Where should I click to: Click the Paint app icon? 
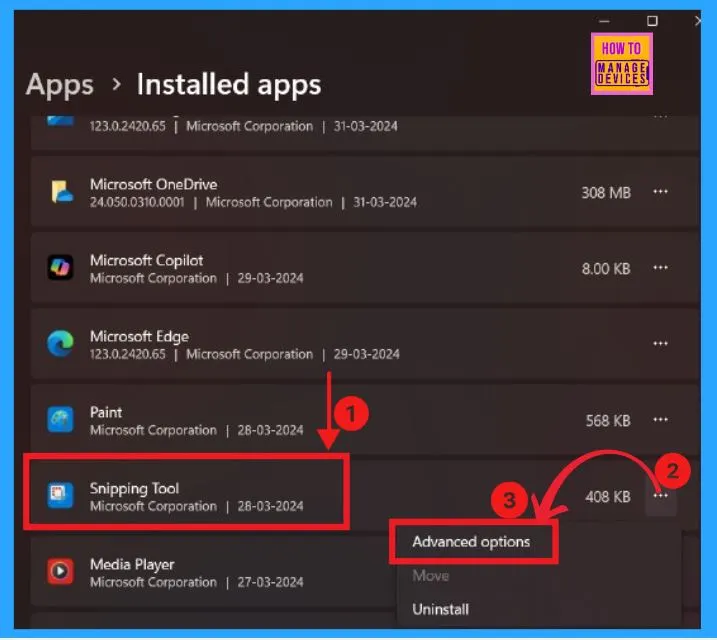(x=60, y=419)
